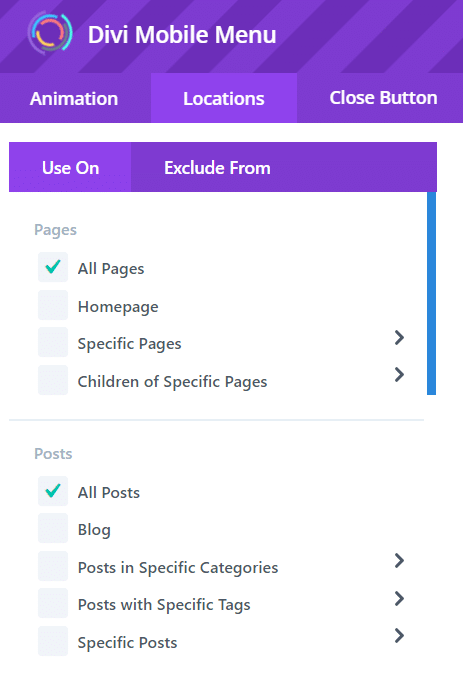Image resolution: width=463 pixels, height=680 pixels.
Task: Check the Children of Specific Pages box
Action: pyautogui.click(x=53, y=380)
